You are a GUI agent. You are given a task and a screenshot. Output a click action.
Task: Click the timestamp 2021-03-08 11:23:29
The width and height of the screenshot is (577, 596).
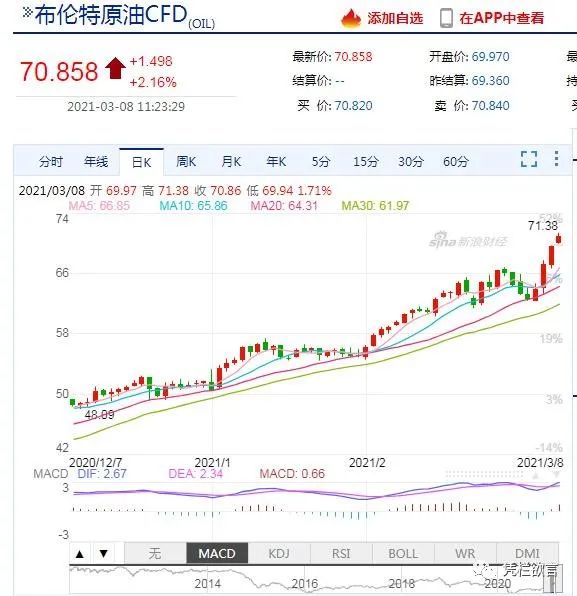(x=126, y=106)
